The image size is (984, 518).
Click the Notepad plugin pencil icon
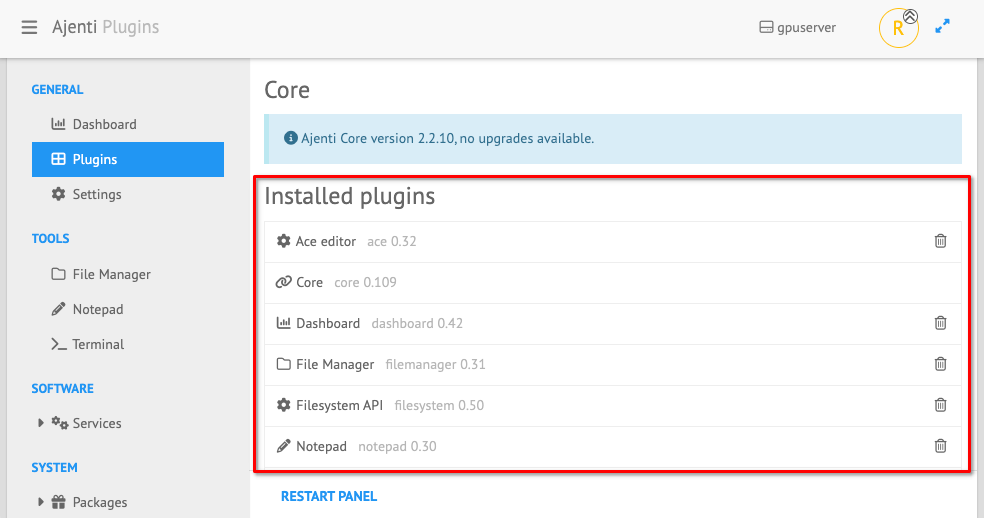pos(284,446)
